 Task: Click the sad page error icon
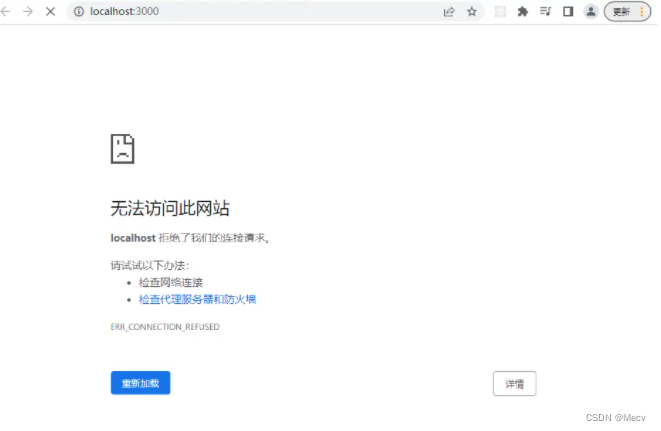pyautogui.click(x=123, y=149)
